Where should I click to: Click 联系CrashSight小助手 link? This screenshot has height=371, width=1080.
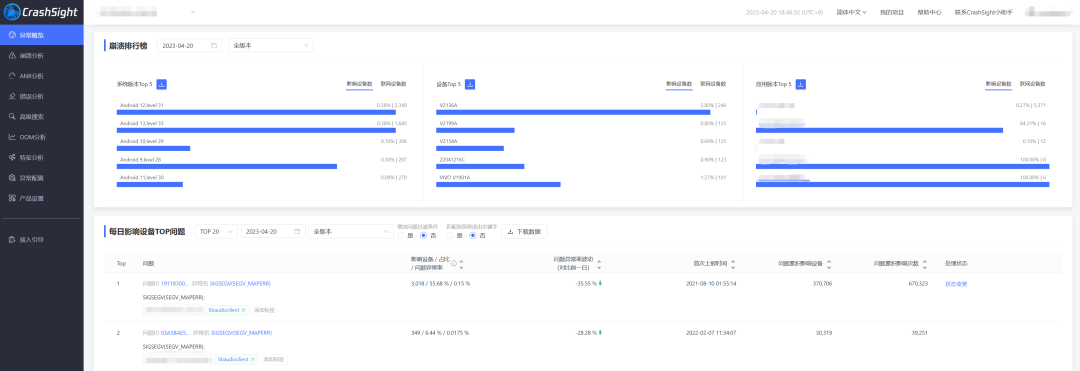(984, 12)
